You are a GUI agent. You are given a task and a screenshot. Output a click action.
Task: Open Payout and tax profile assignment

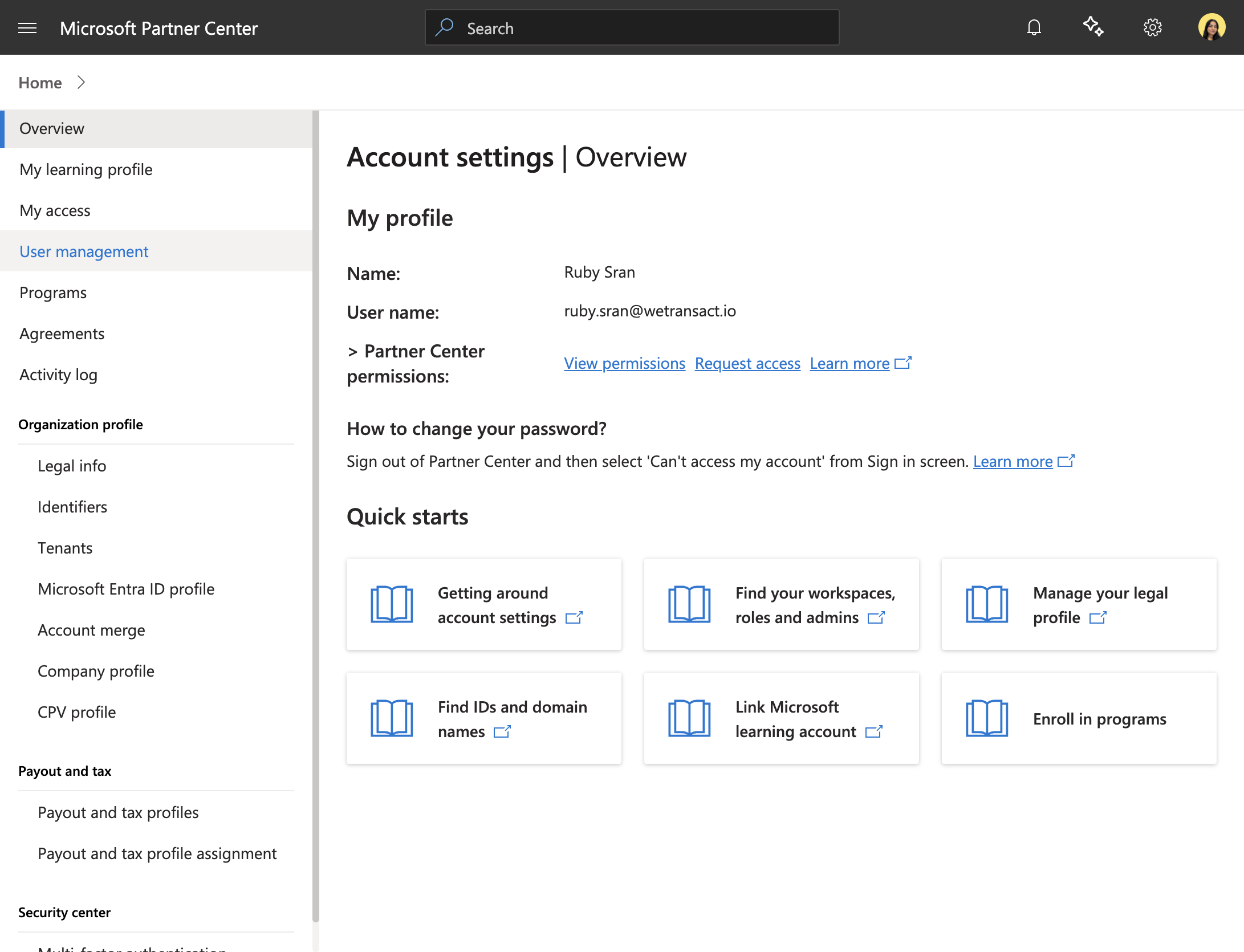coord(156,853)
